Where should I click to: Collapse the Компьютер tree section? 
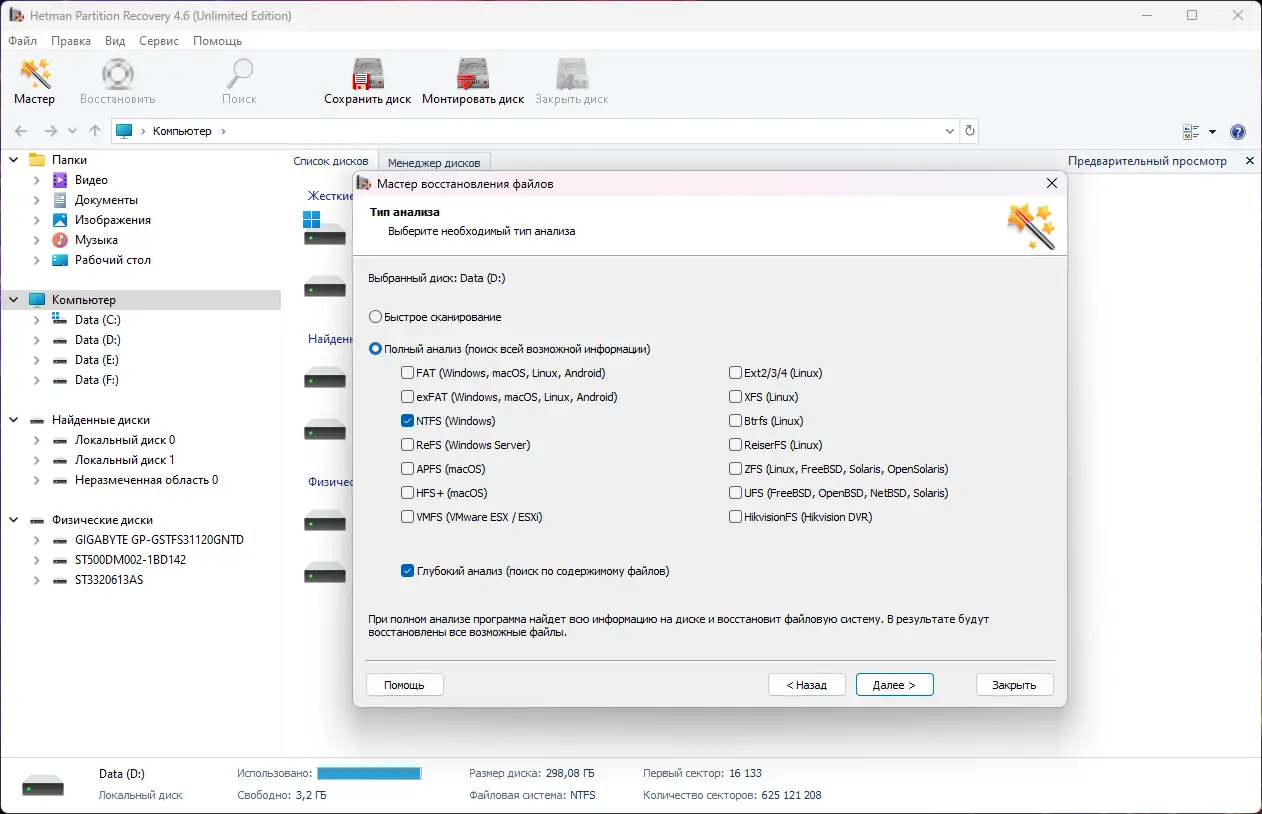click(x=14, y=300)
